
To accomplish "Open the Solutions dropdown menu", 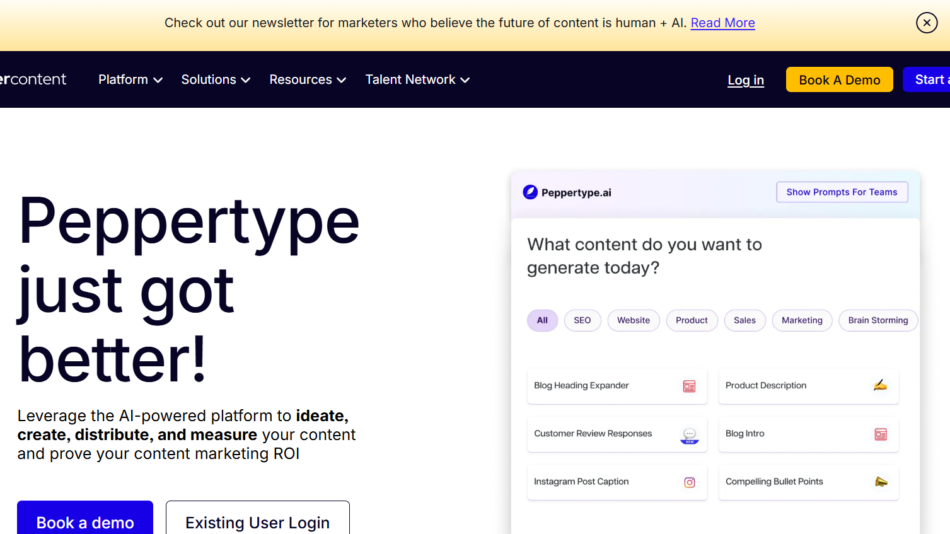I will [215, 80].
